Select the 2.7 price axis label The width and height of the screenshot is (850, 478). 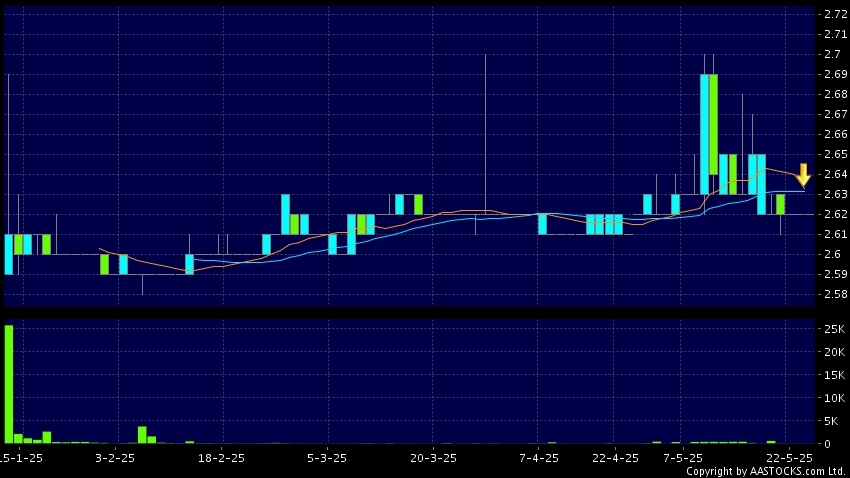click(x=833, y=54)
